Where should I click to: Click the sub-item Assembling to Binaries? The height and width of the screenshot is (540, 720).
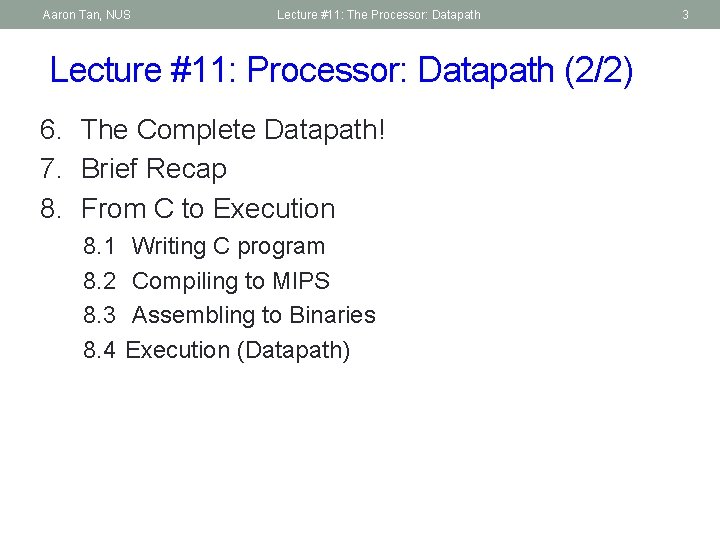(x=254, y=315)
